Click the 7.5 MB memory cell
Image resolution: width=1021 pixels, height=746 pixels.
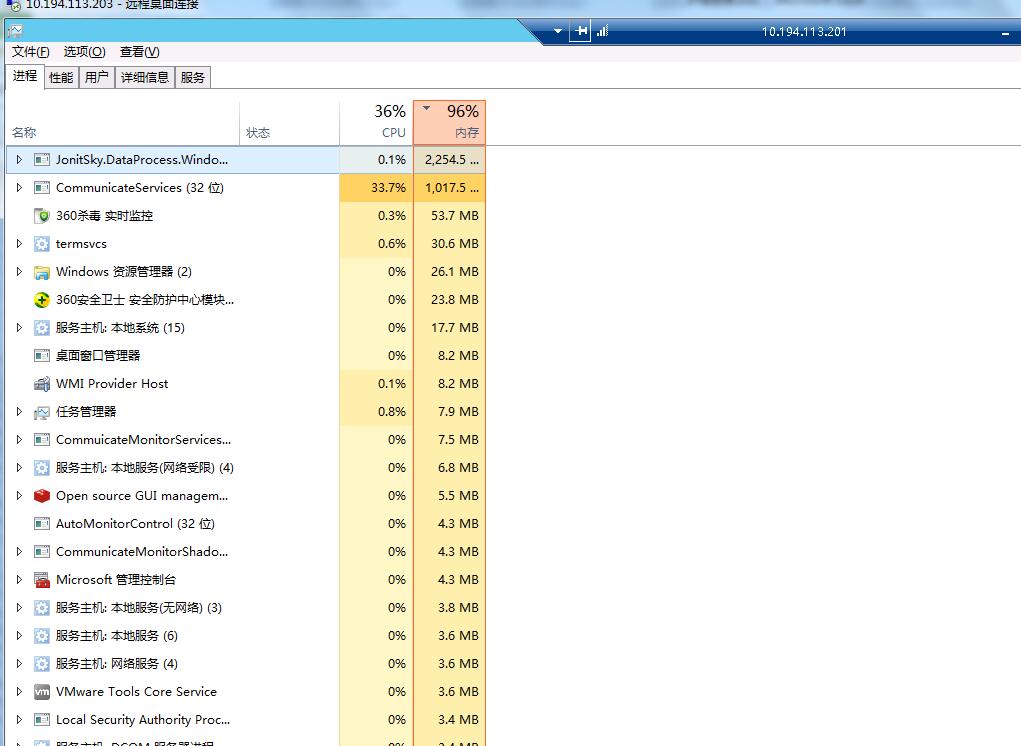[x=450, y=439]
